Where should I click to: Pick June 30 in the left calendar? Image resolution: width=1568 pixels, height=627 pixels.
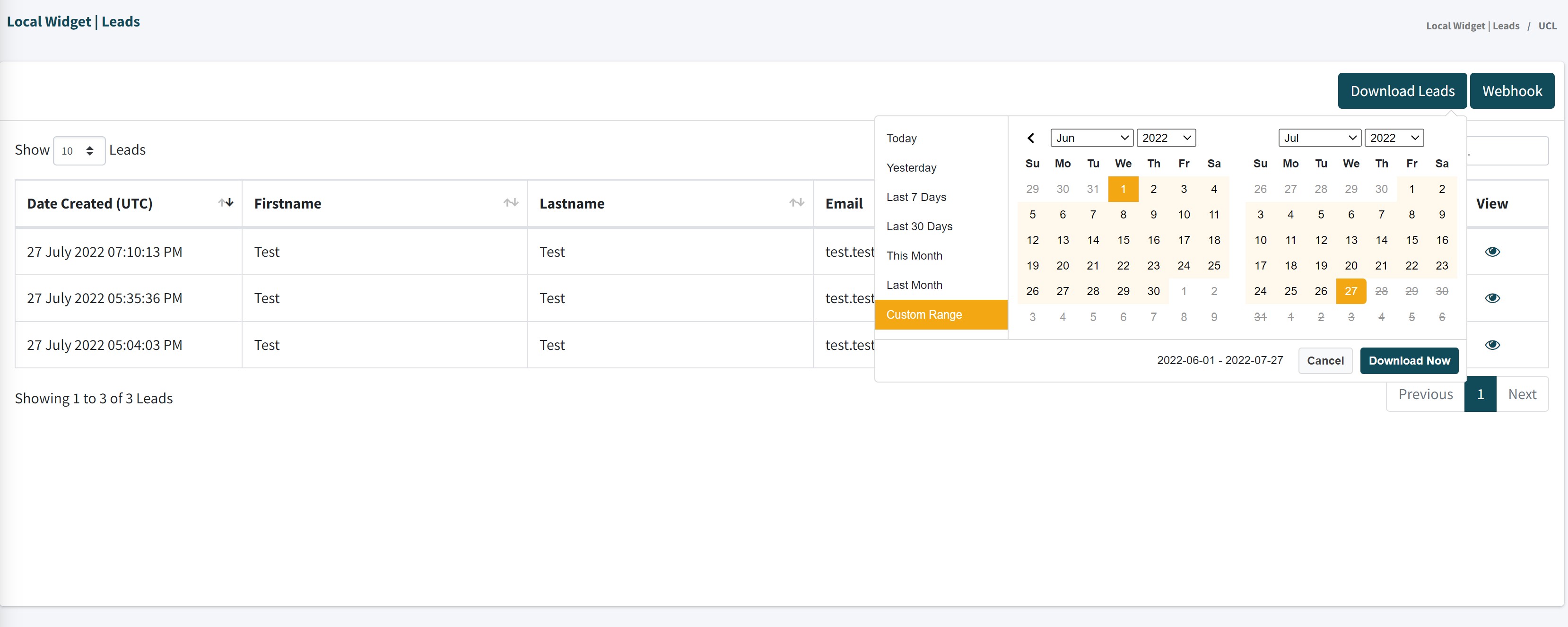coord(1153,291)
